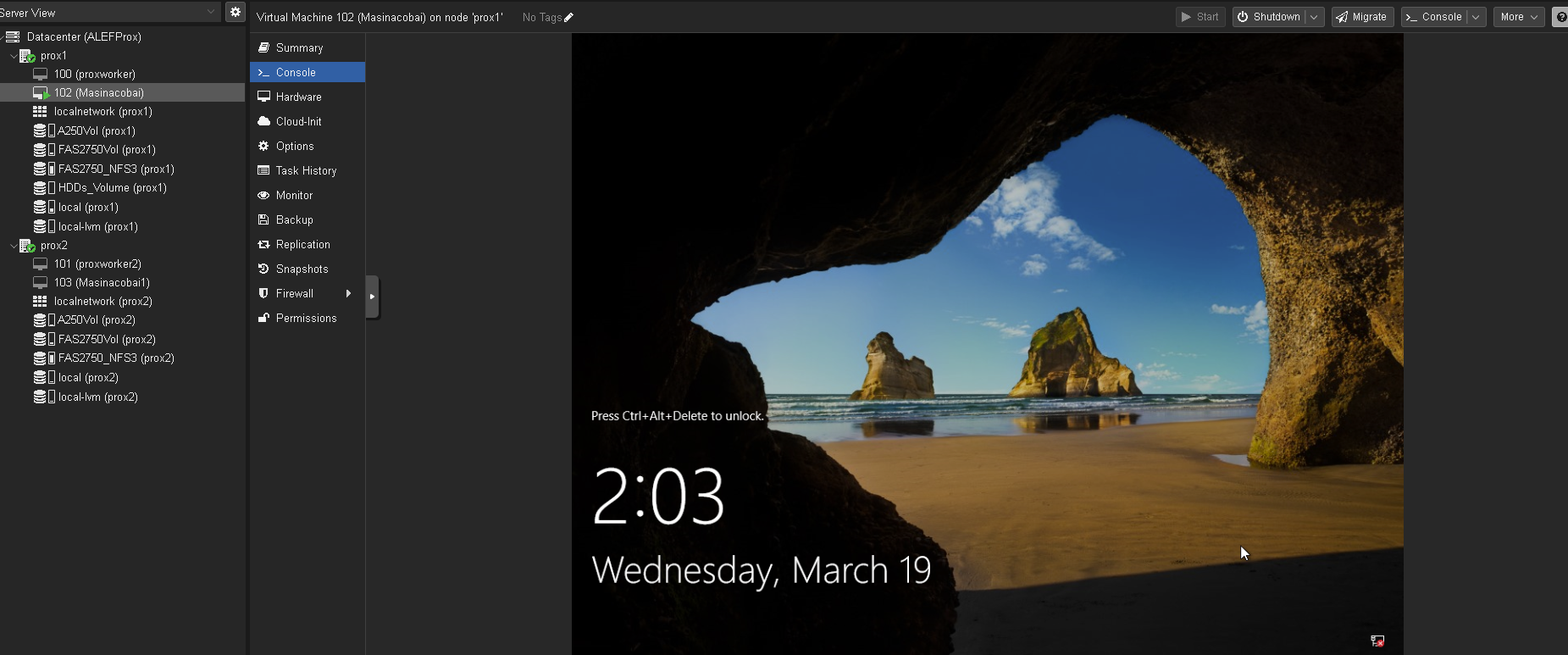Screen dimensions: 1568x655
Task: Click 'Press Ctrl+Alt+Delete to unlock' text
Action: coord(678,416)
